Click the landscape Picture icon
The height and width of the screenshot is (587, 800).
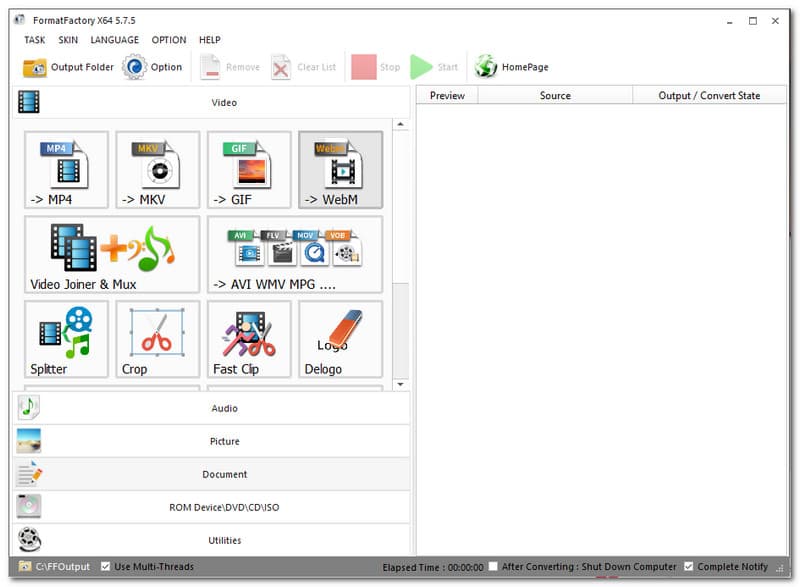(x=29, y=441)
